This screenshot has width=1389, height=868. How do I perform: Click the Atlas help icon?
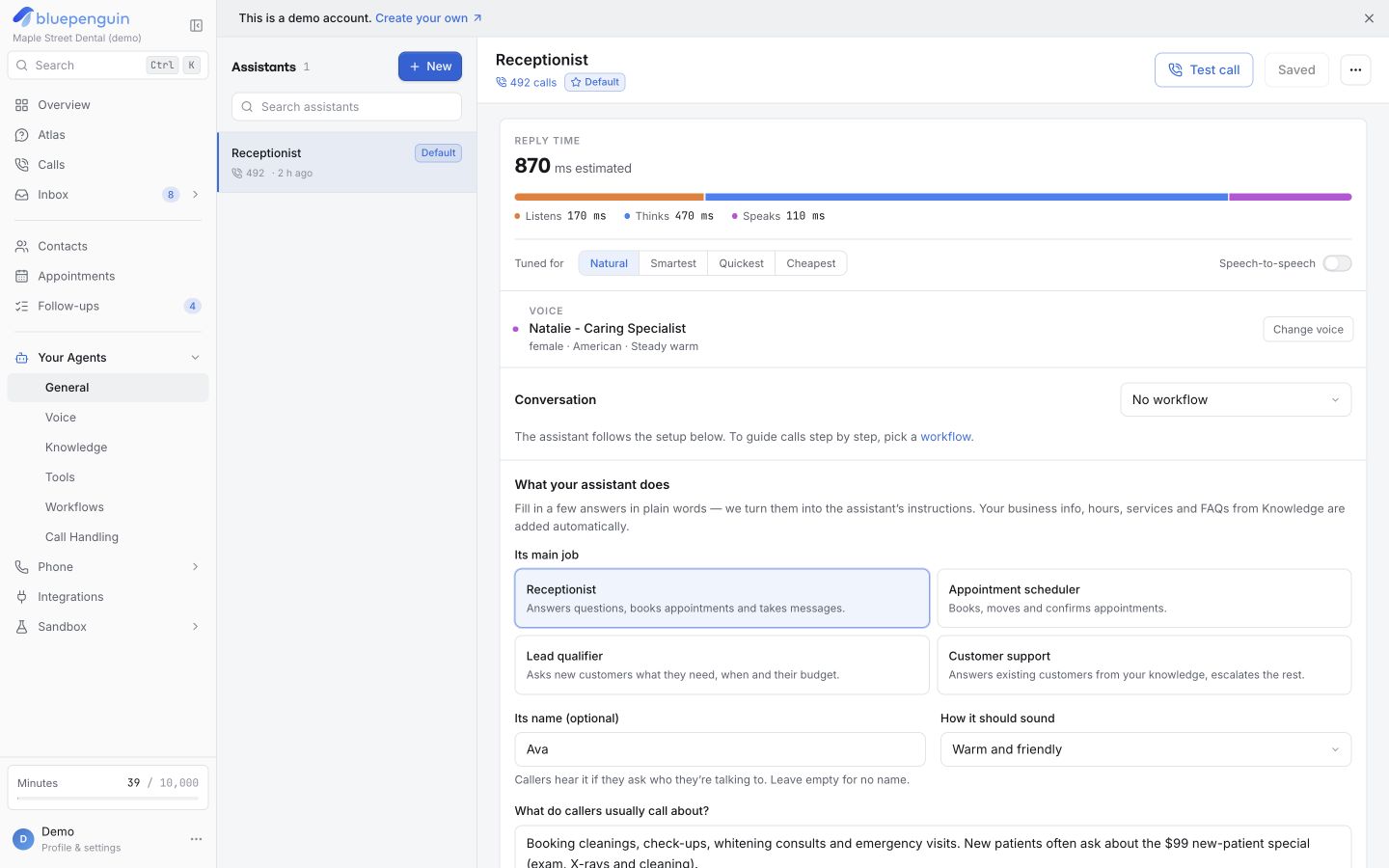21,135
